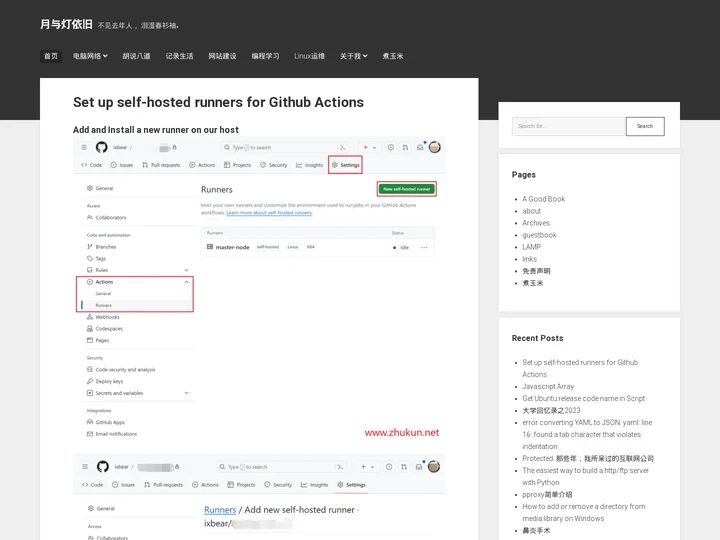Open the links page
This screenshot has height=540, width=720.
(x=529, y=259)
